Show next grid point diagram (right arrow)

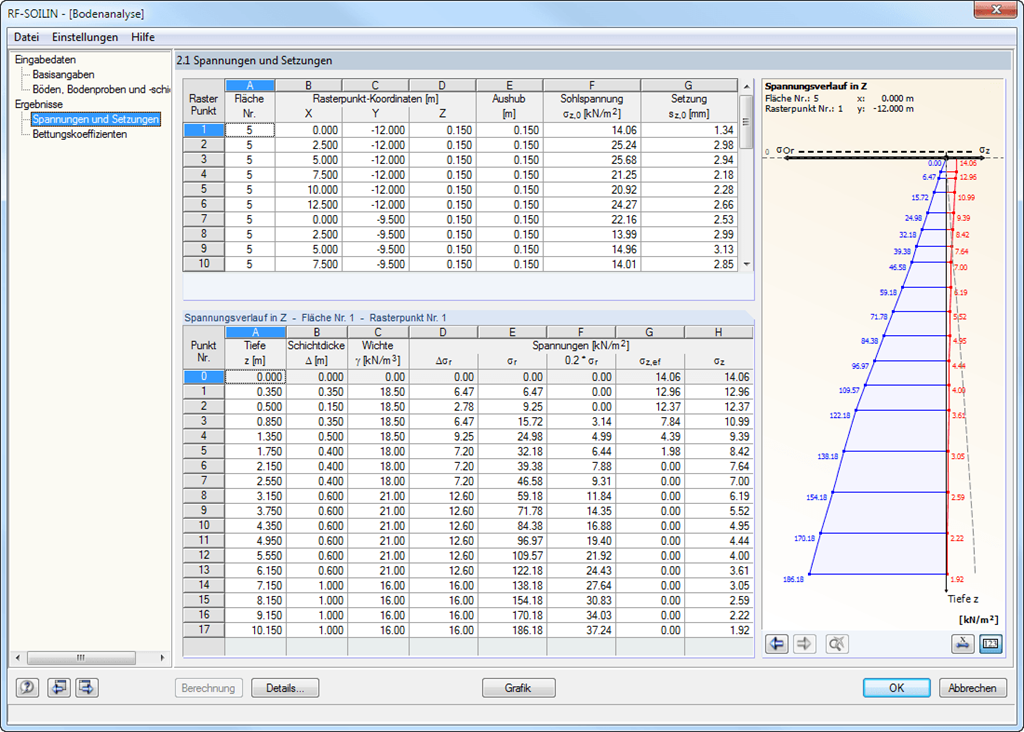805,644
